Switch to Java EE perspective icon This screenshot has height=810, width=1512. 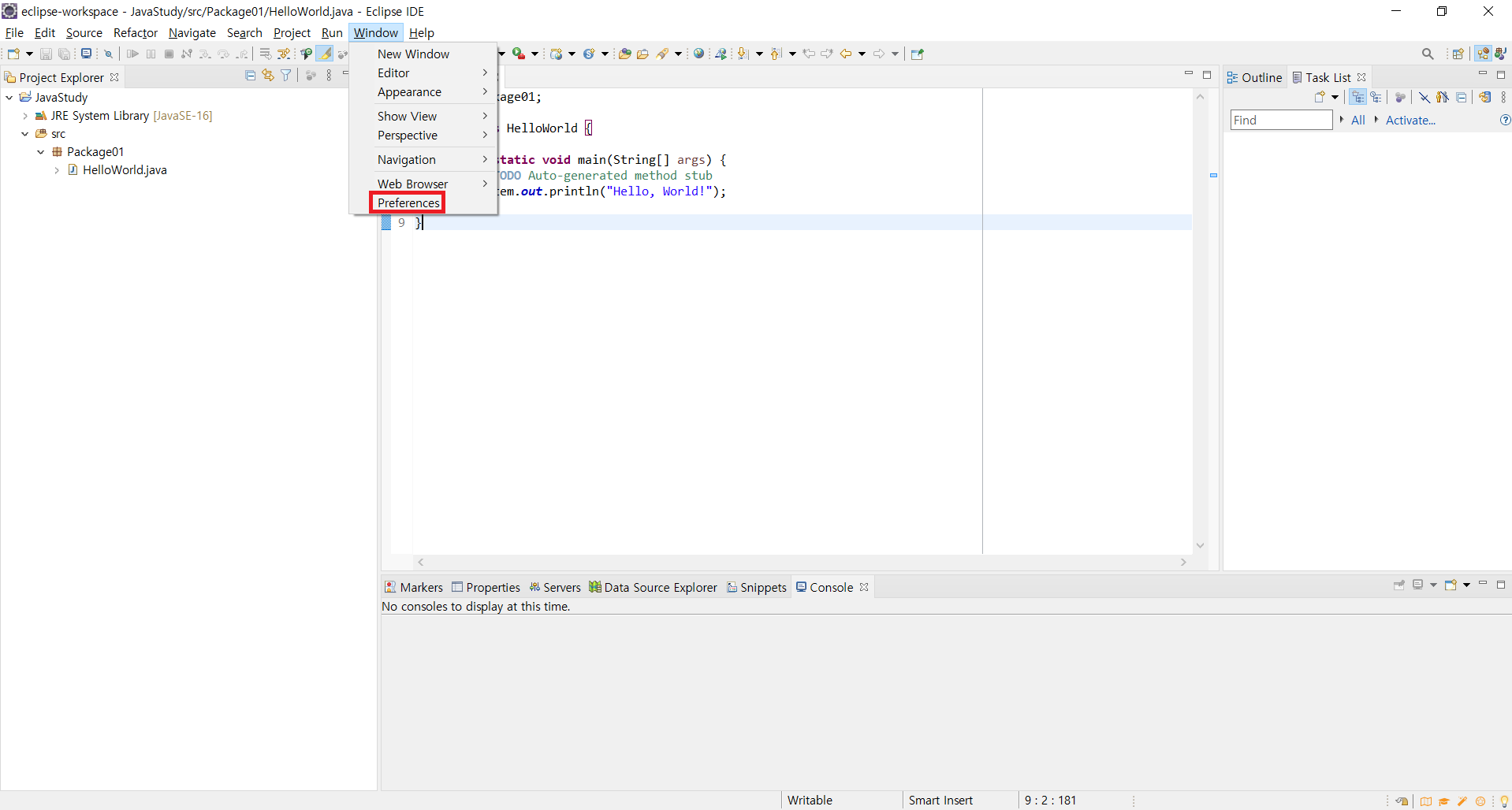point(1483,54)
